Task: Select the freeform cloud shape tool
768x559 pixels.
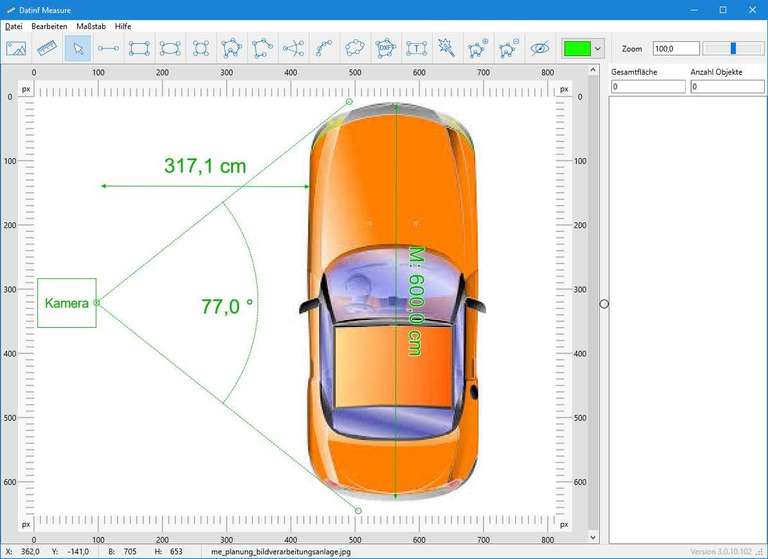Action: click(x=355, y=47)
